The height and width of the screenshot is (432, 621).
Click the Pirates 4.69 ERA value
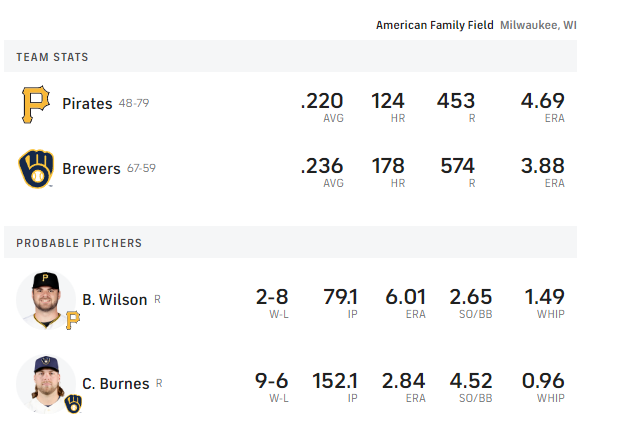(542, 101)
